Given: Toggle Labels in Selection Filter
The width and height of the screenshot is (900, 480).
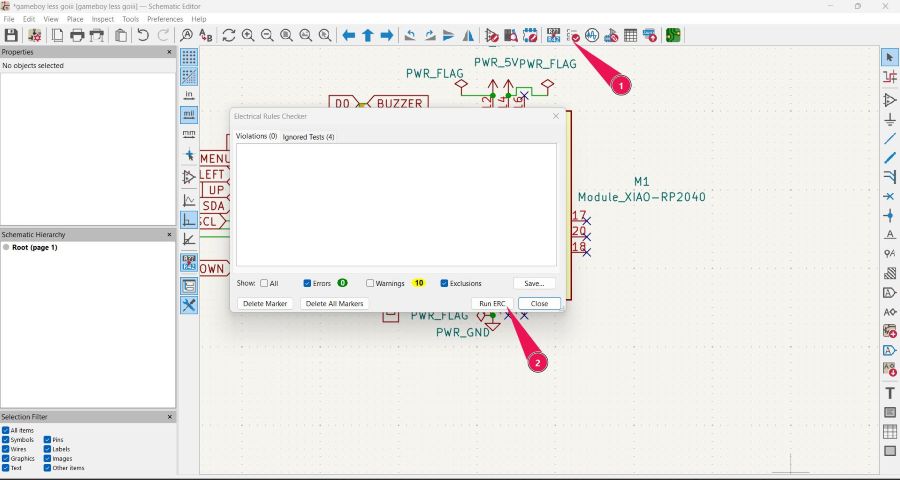Looking at the screenshot, I should coord(48,449).
